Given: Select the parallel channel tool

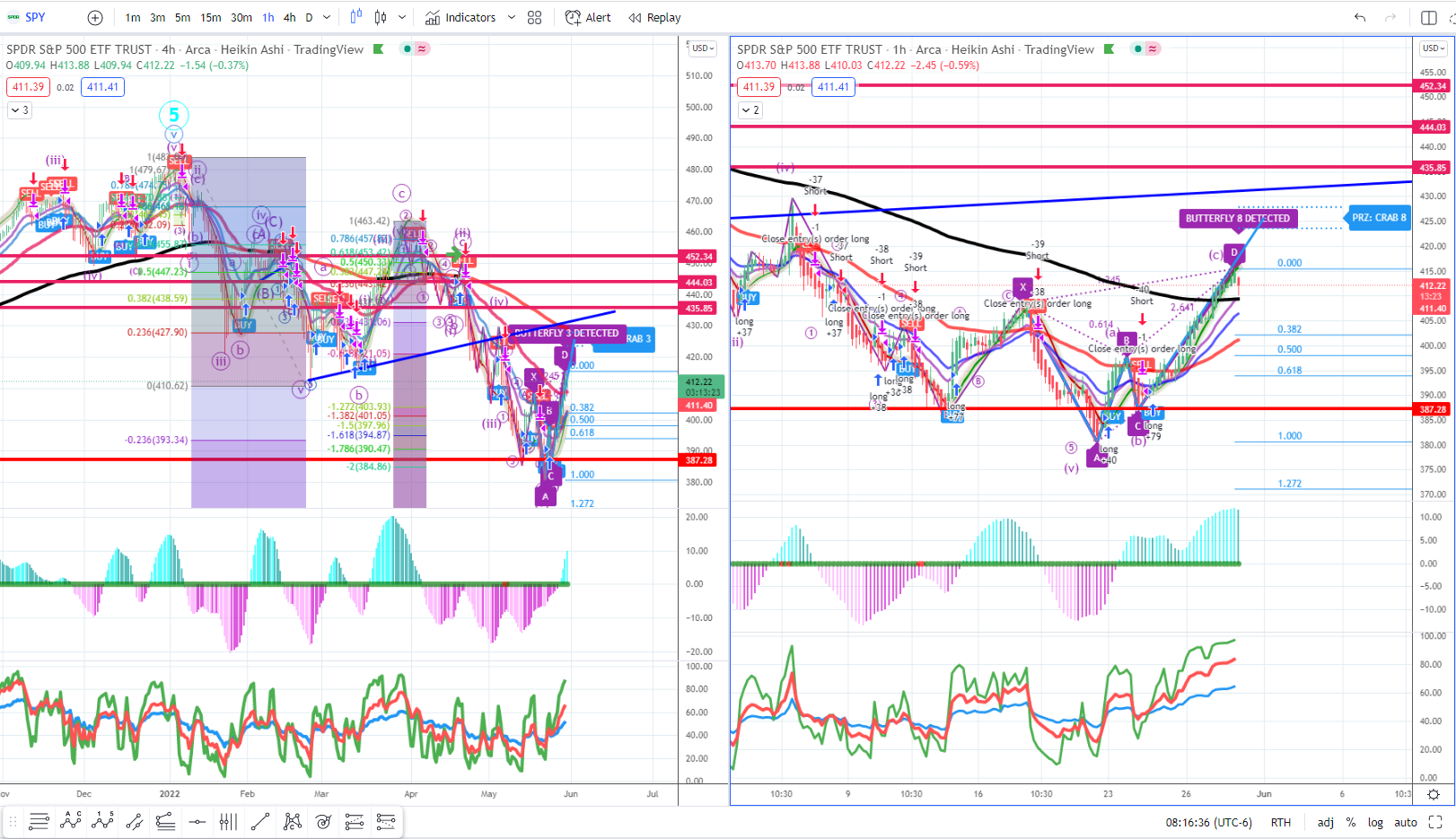Looking at the screenshot, I should 135,821.
